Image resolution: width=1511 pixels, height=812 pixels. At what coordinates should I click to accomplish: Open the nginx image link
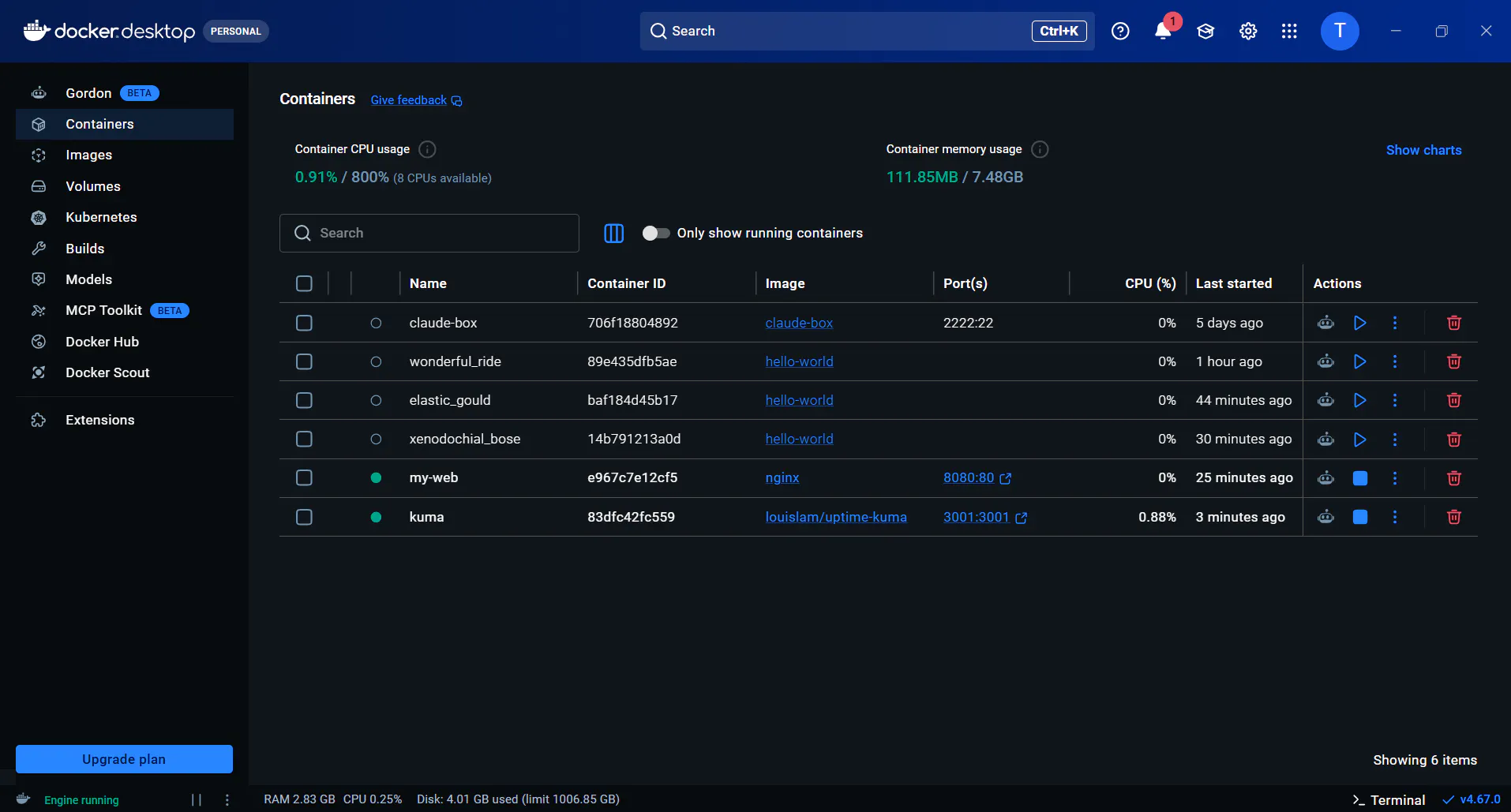click(782, 478)
